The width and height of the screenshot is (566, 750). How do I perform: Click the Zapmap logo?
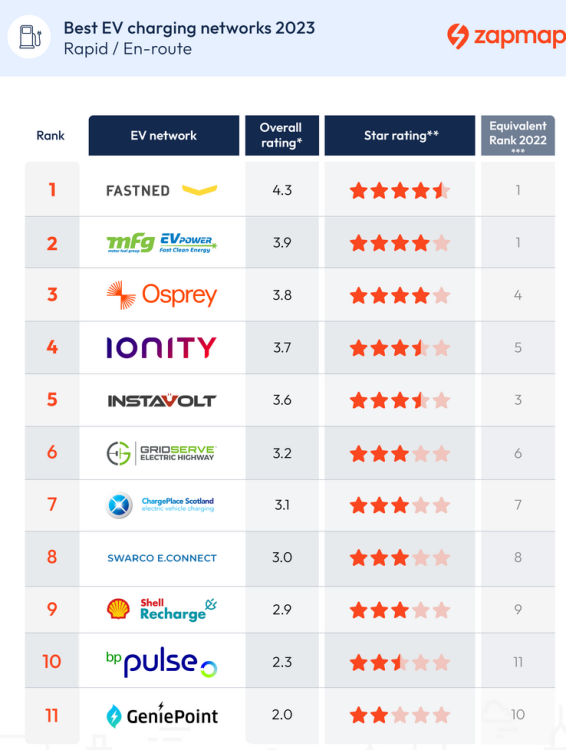[506, 36]
